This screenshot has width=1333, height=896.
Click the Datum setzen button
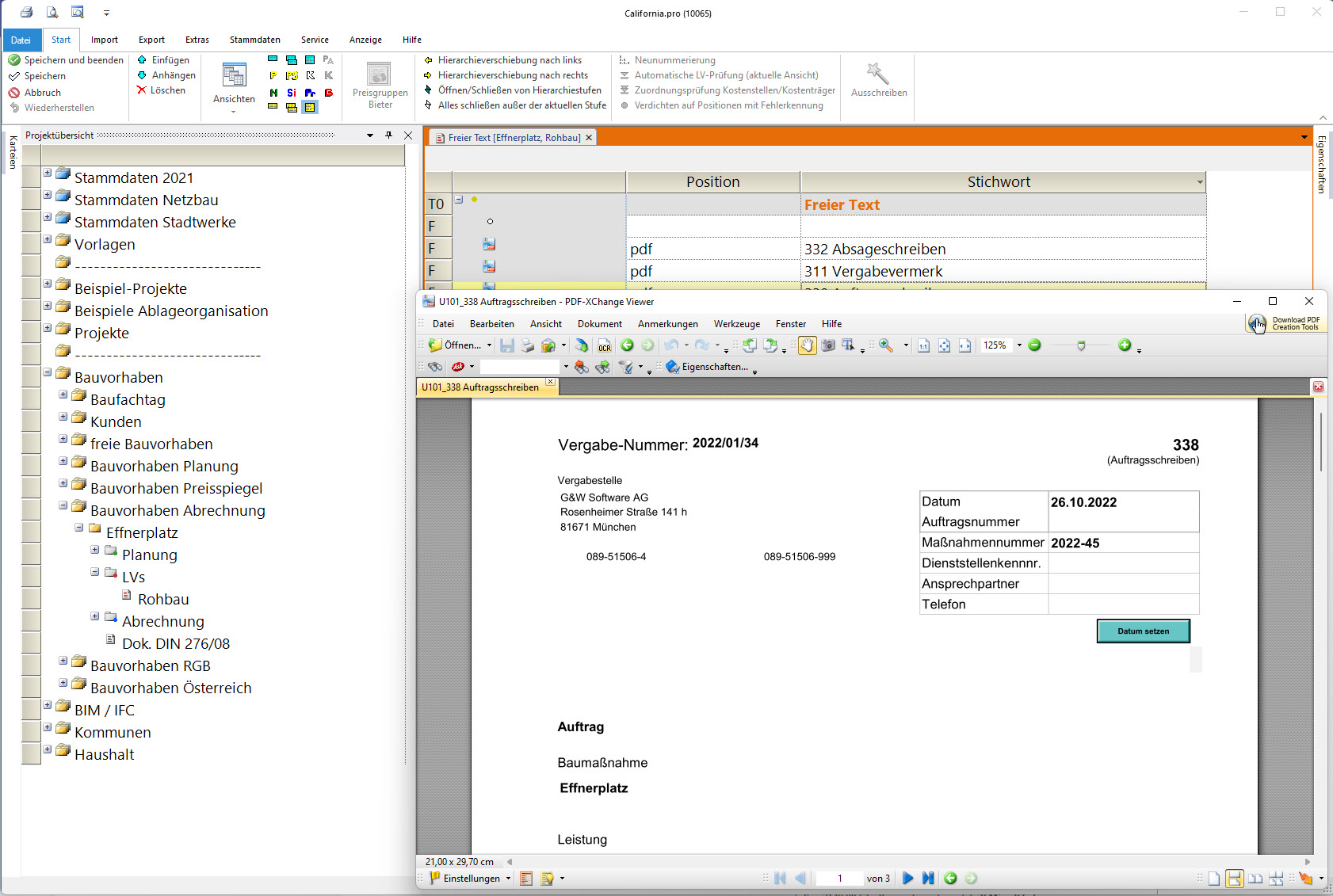point(1143,631)
